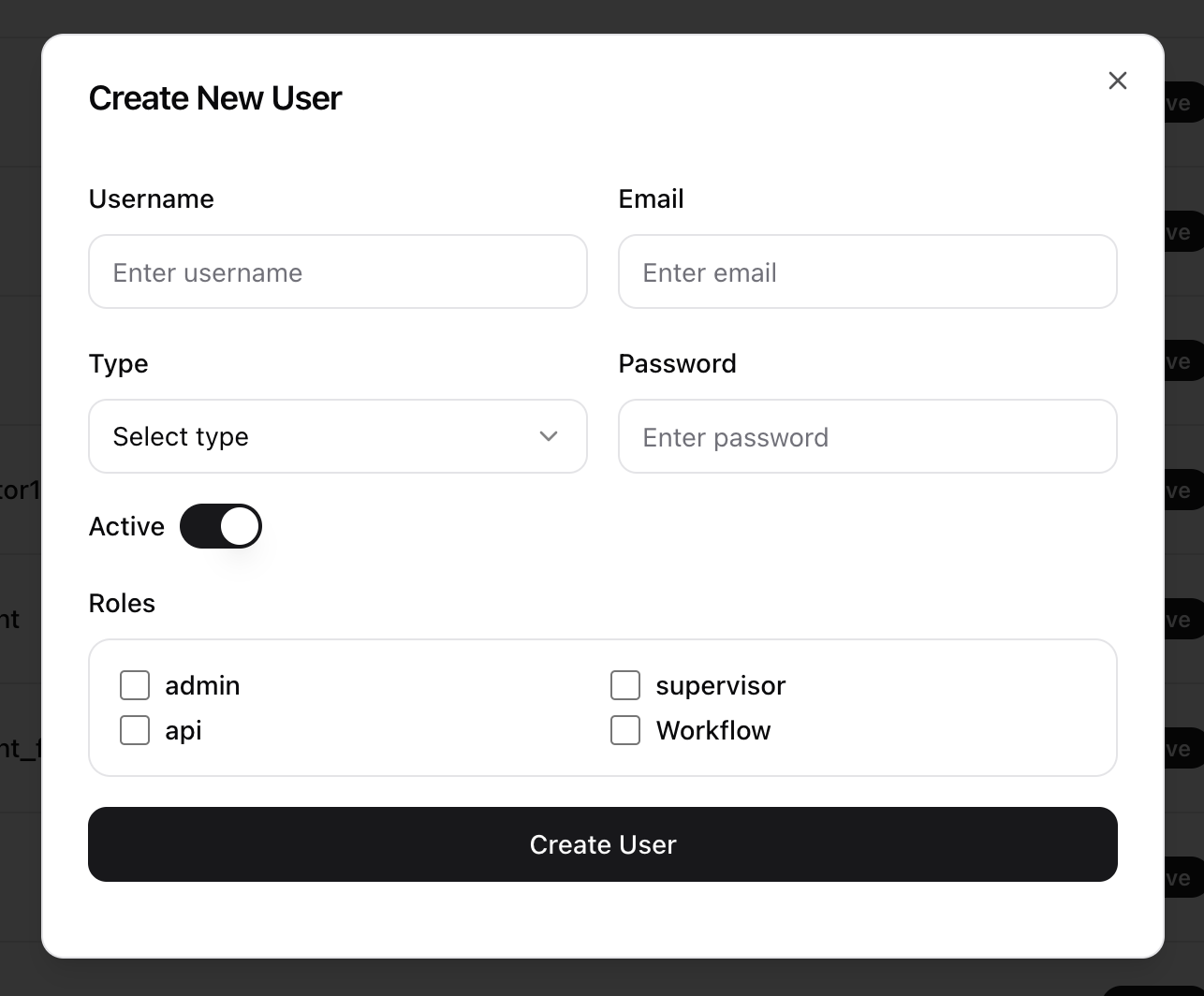Select the Workflow role checkbox

pos(625,731)
